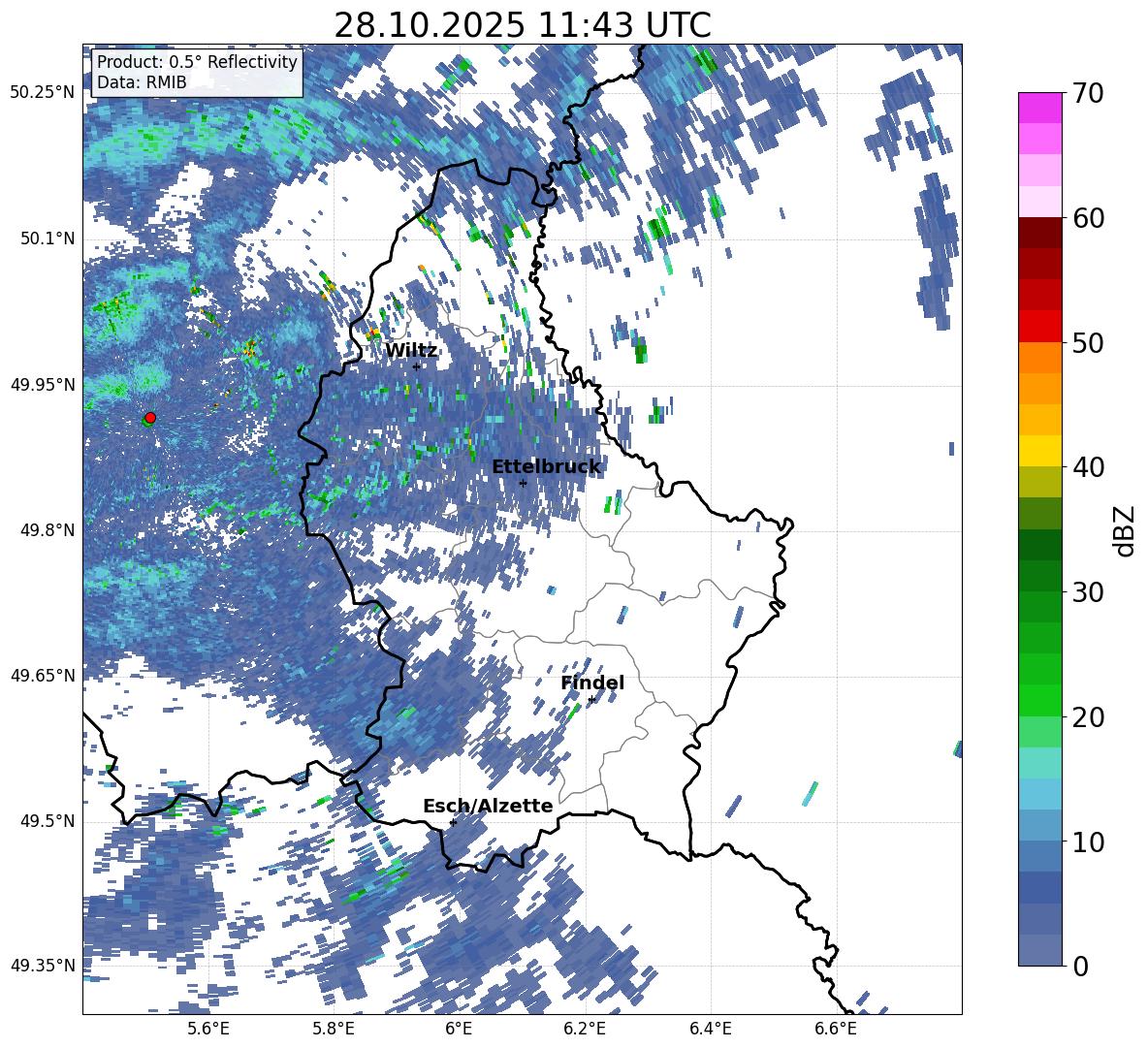Click the olive swatch just below 40 dBZ

pos(1039,482)
